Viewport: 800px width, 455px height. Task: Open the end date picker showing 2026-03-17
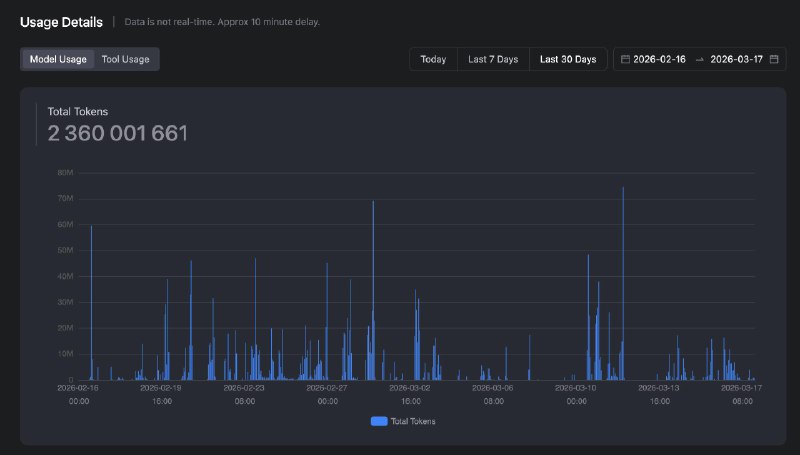coord(736,59)
